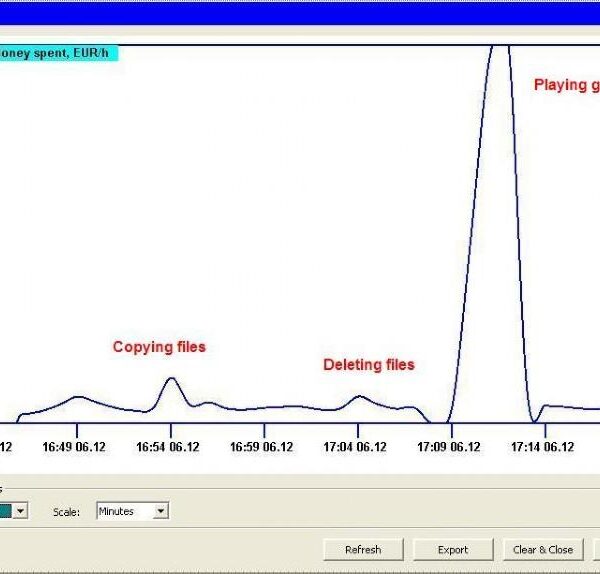The image size is (600, 574).
Task: Click the curve bump below 'Copying files'
Action: [171, 378]
